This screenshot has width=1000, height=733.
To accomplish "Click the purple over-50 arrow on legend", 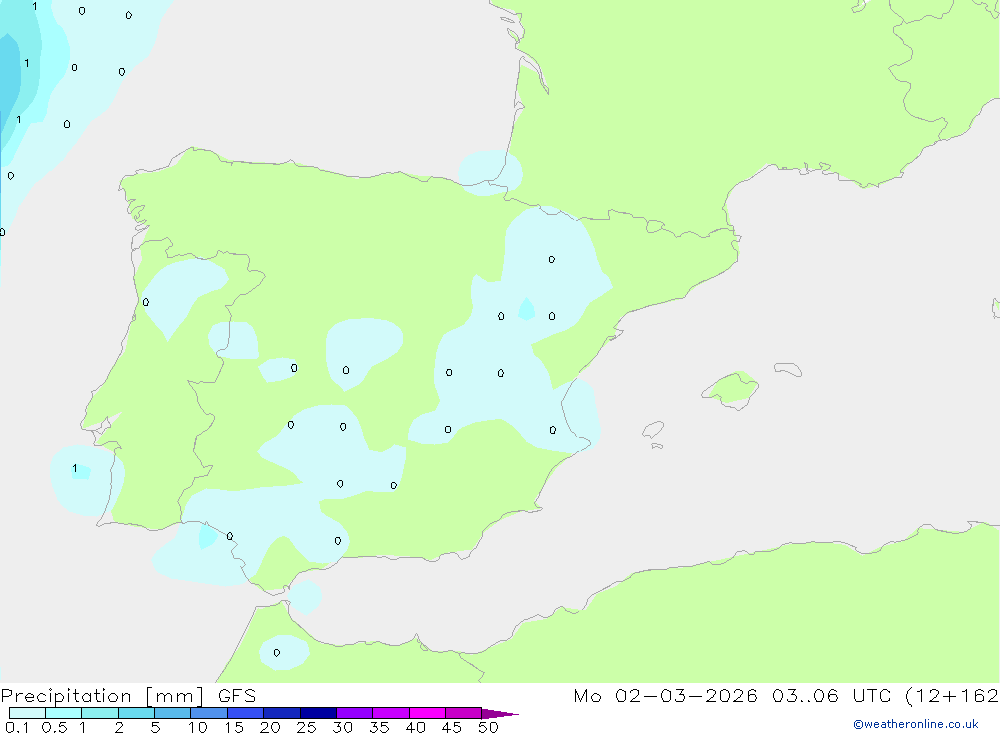I will point(499,714).
